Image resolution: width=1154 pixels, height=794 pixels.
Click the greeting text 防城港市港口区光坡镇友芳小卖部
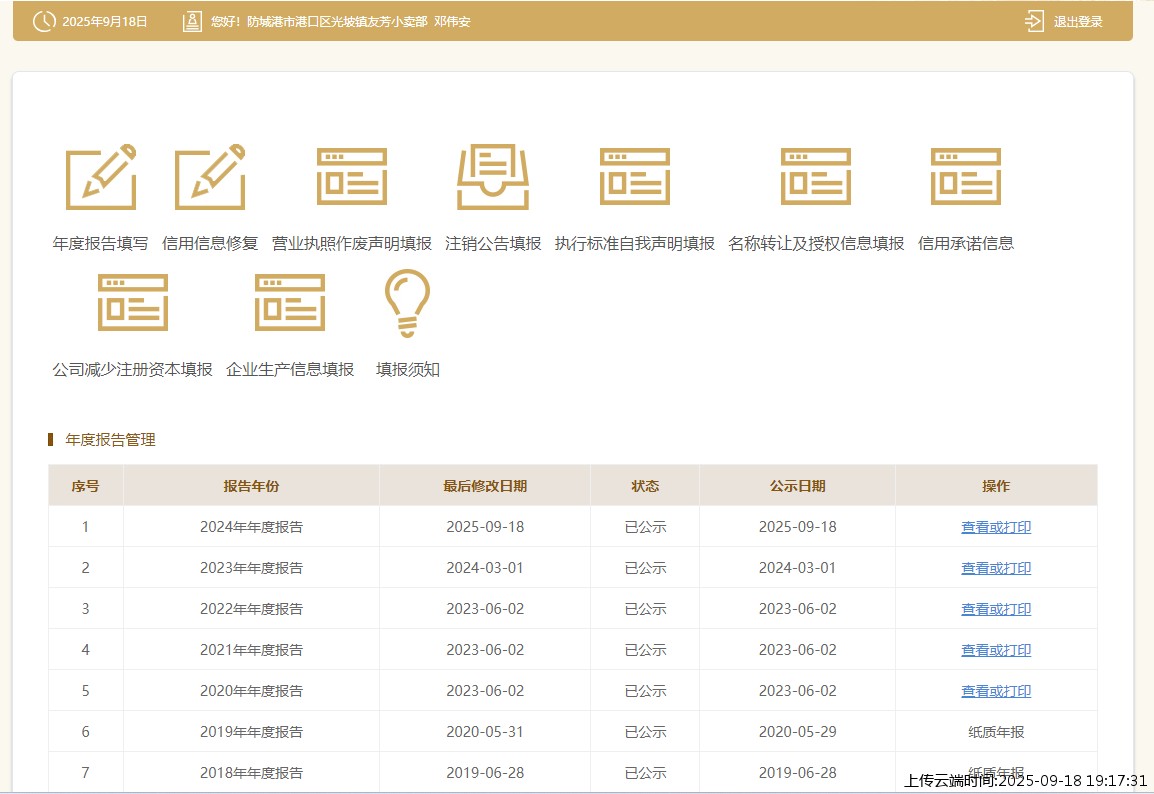pos(337,21)
